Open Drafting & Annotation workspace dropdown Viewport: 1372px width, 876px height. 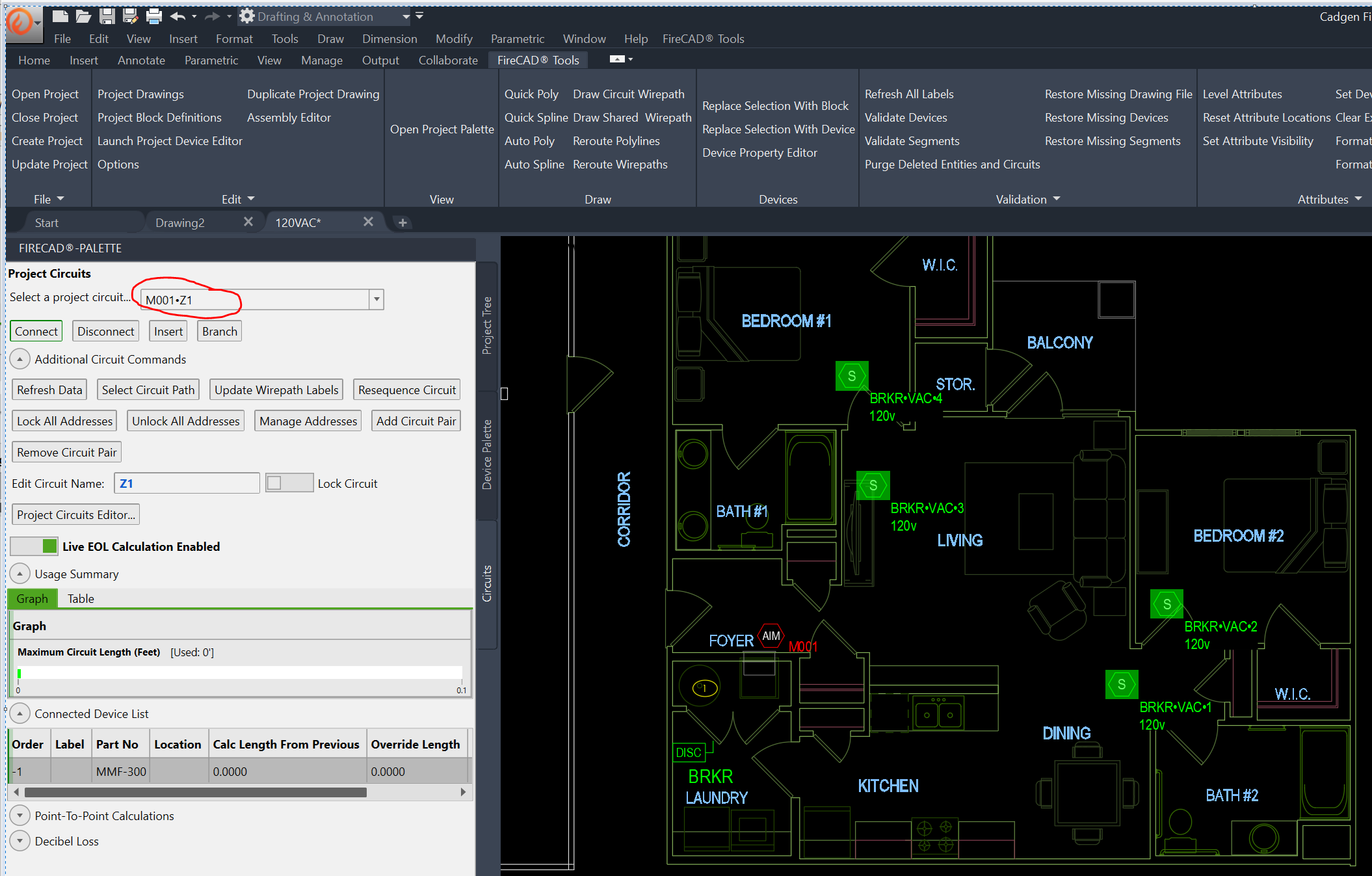pos(406,17)
